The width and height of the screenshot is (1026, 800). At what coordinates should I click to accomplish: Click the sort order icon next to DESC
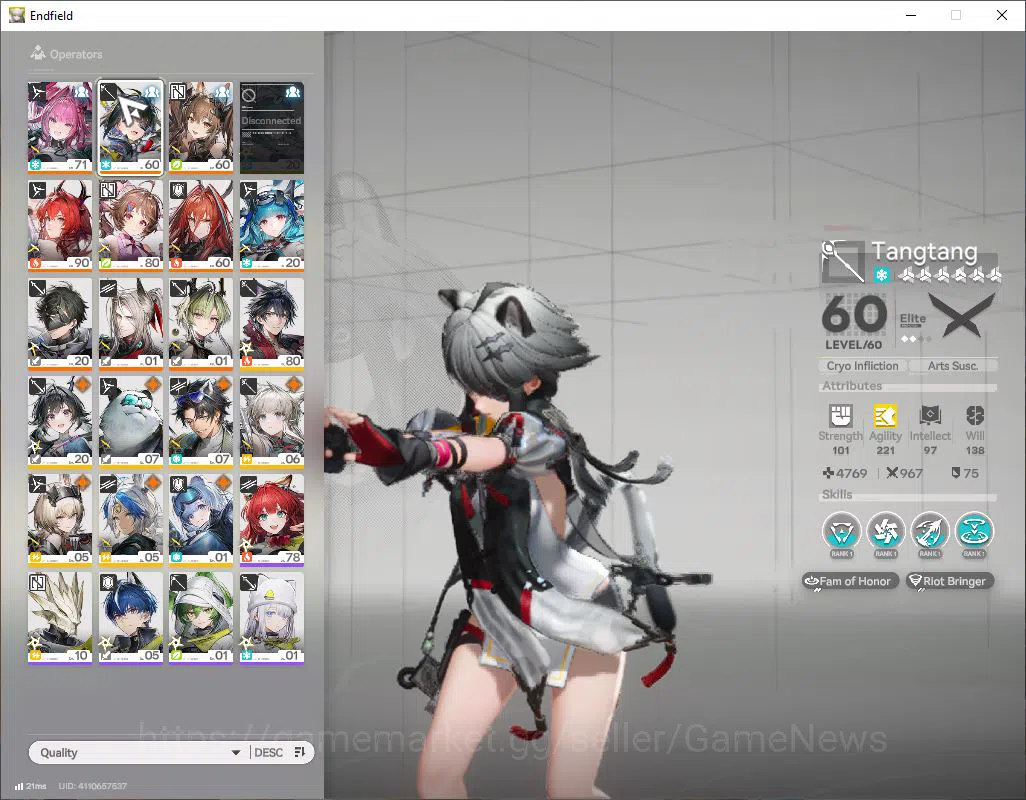[300, 752]
